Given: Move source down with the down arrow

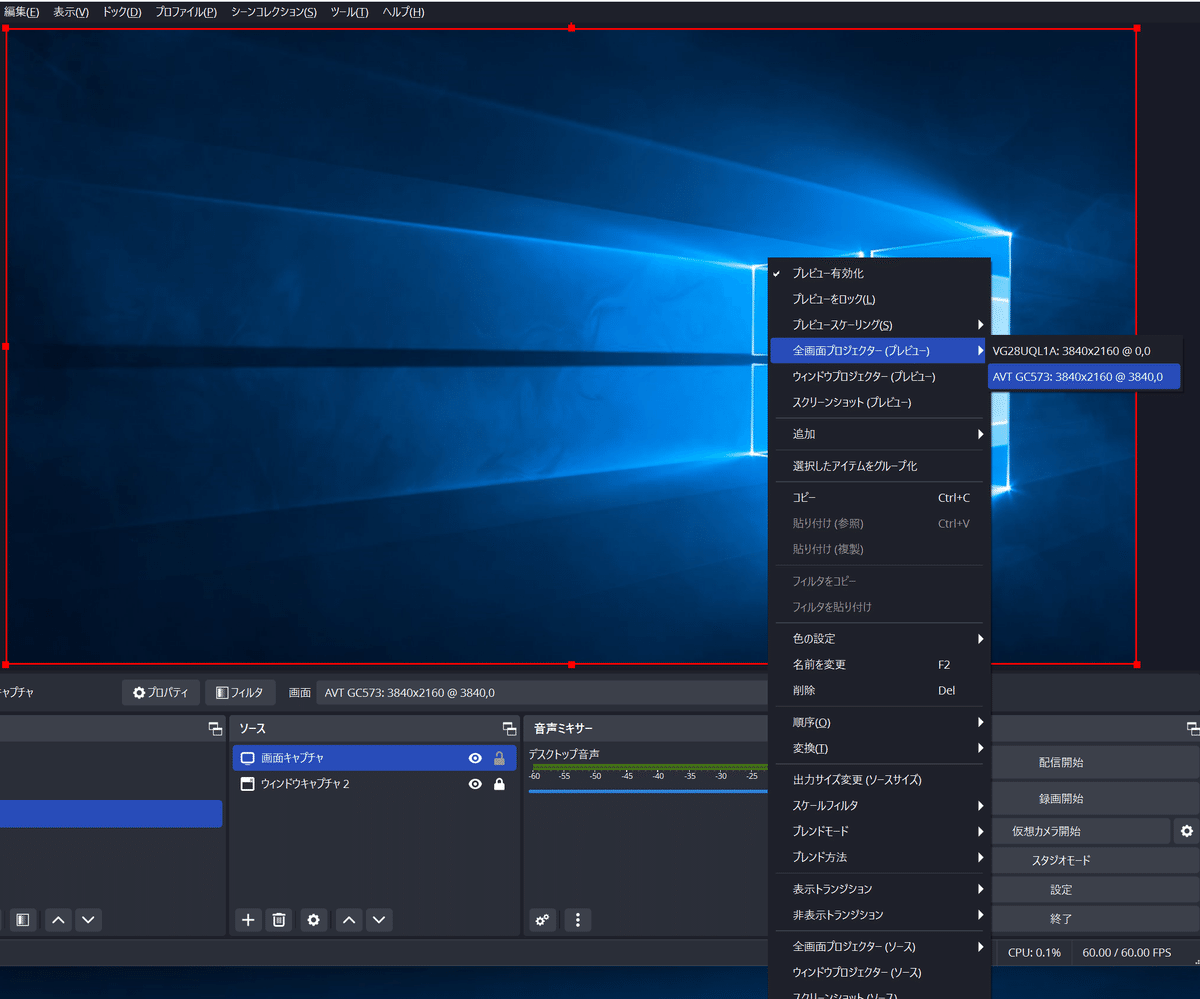Looking at the screenshot, I should (378, 920).
